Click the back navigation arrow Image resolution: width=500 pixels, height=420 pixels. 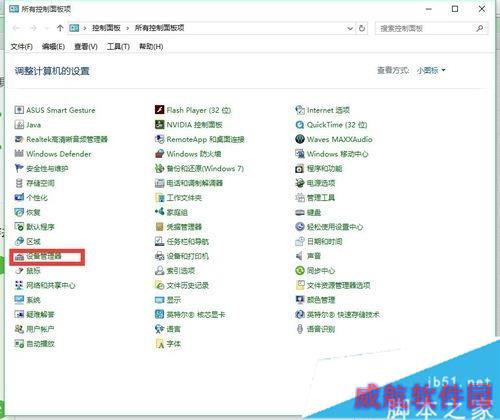16,28
